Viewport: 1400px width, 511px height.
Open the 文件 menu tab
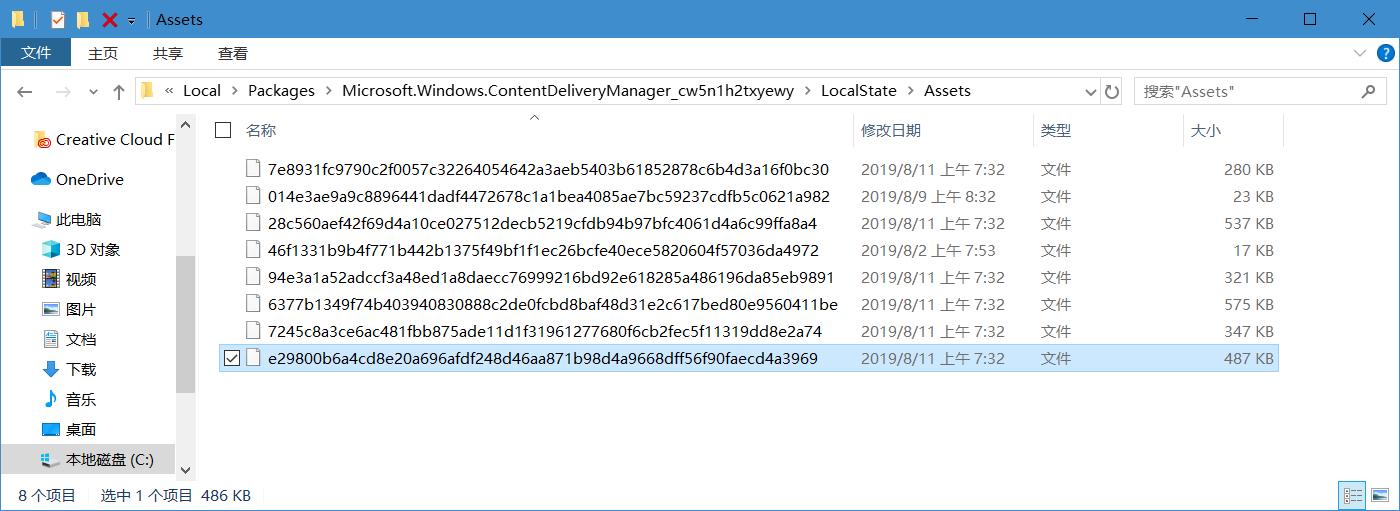pos(36,53)
